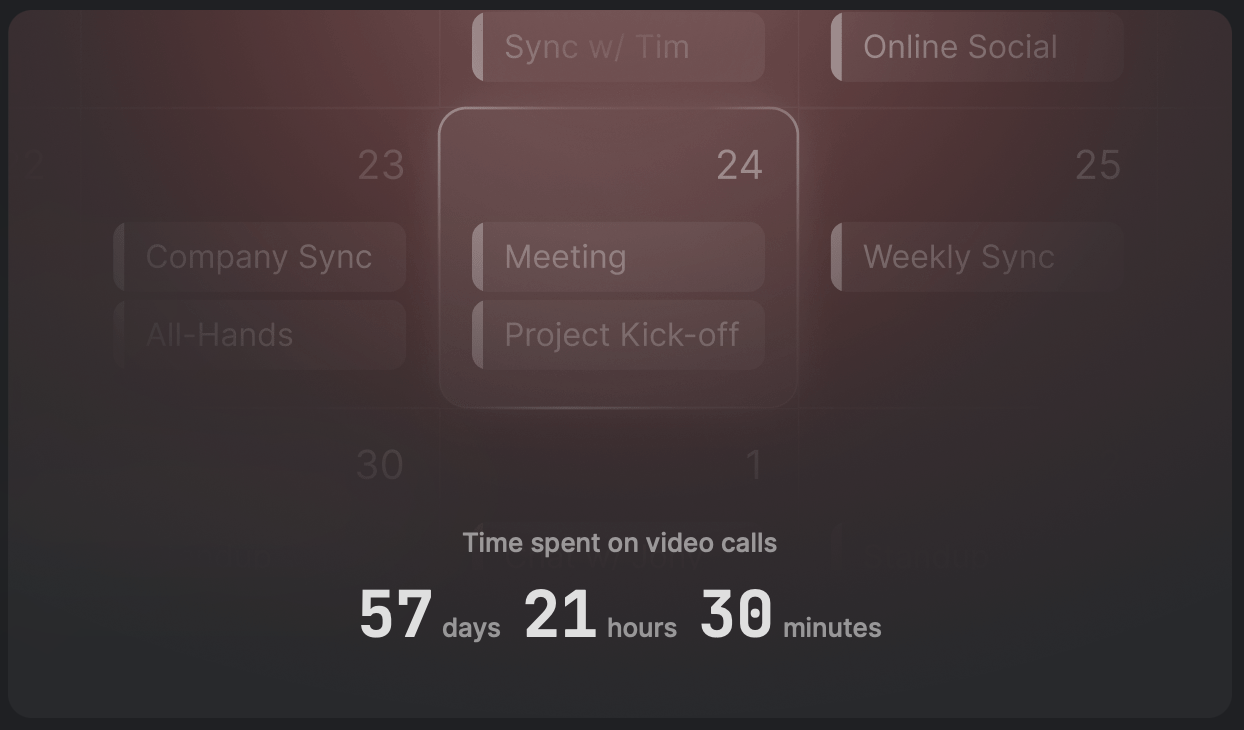Select day number 25 in the calendar
The width and height of the screenshot is (1244, 730).
pos(1098,166)
